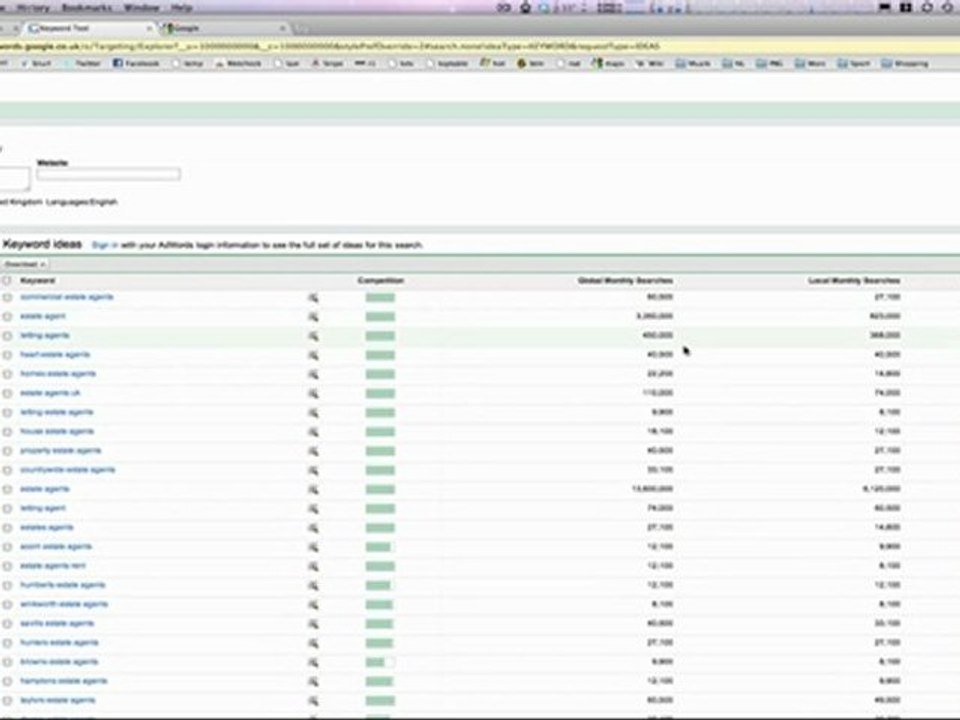Open the History menu
Image resolution: width=960 pixels, height=720 pixels.
pos(34,8)
